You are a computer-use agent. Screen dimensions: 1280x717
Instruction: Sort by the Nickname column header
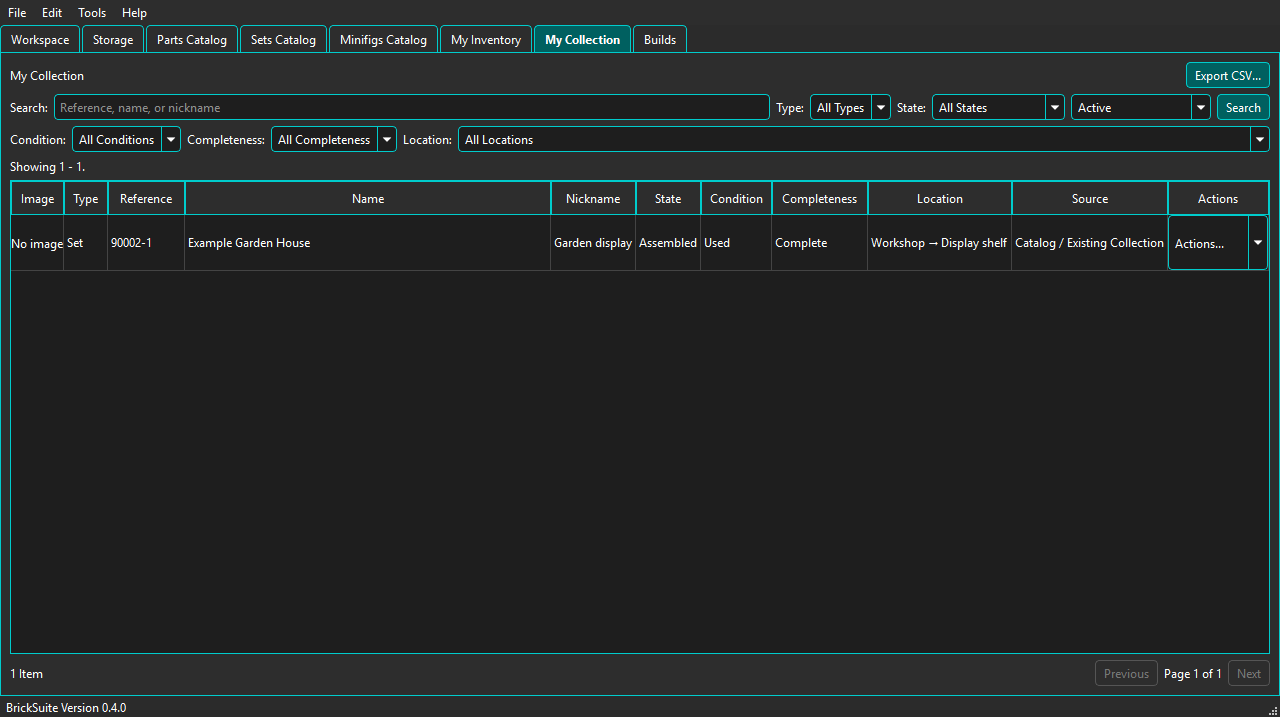point(593,198)
